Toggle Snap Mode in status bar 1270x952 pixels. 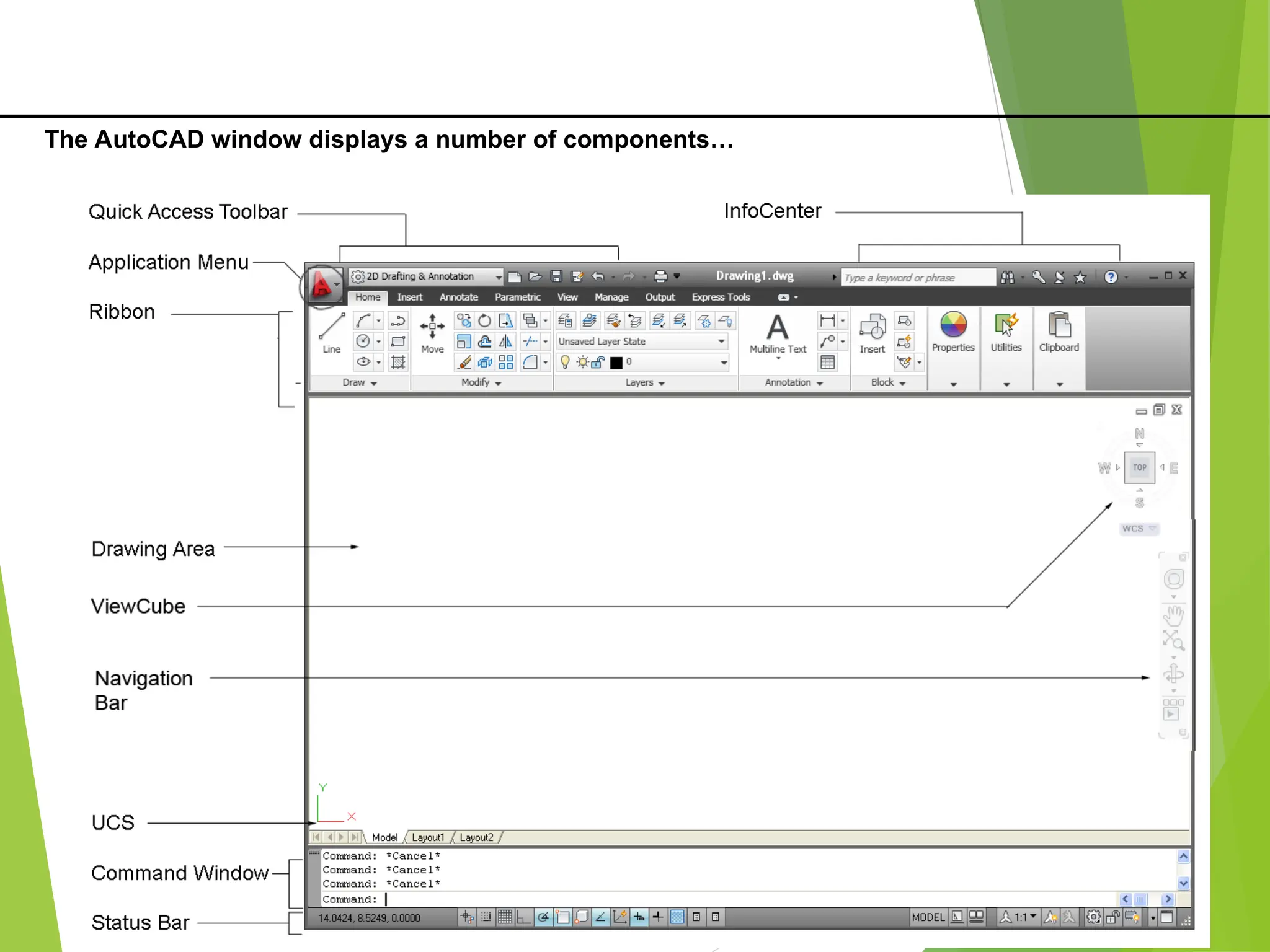tap(486, 917)
